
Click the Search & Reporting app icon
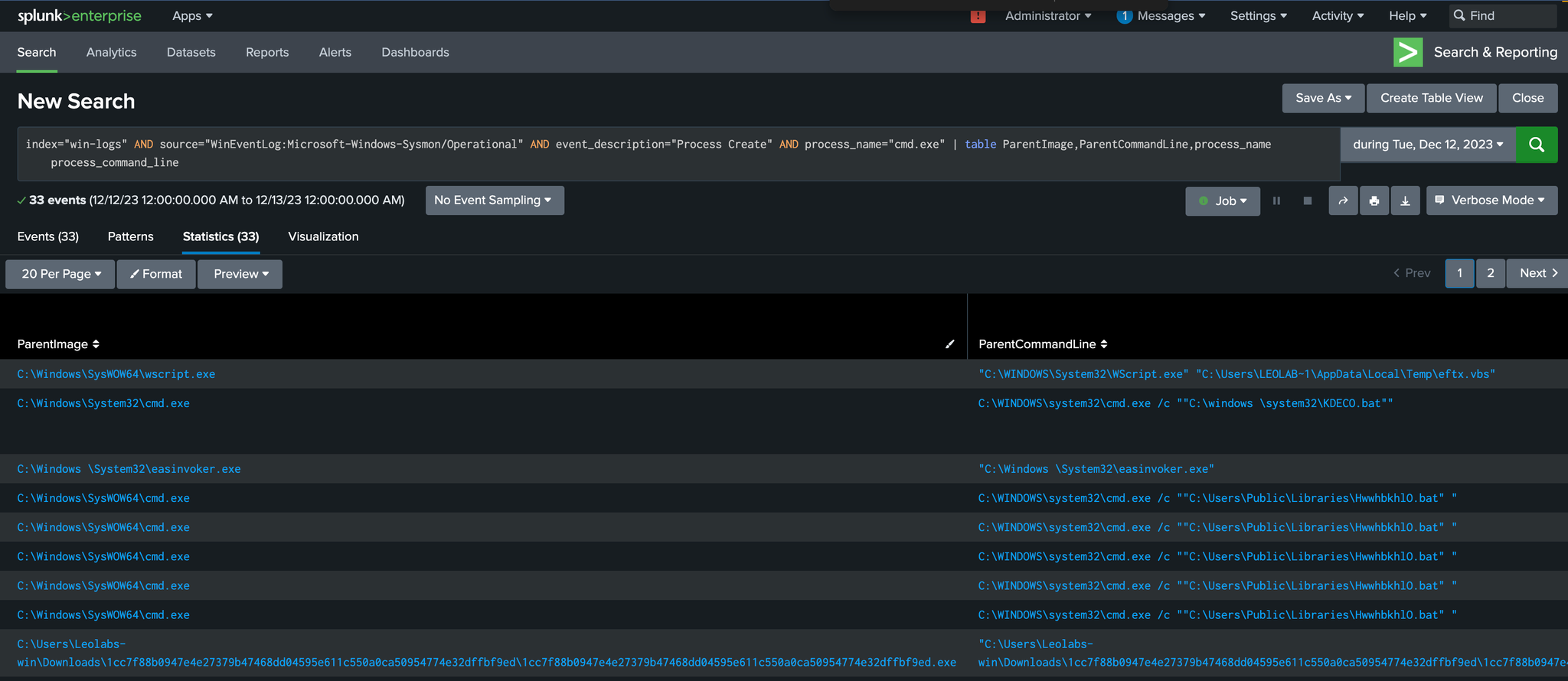tap(1408, 52)
